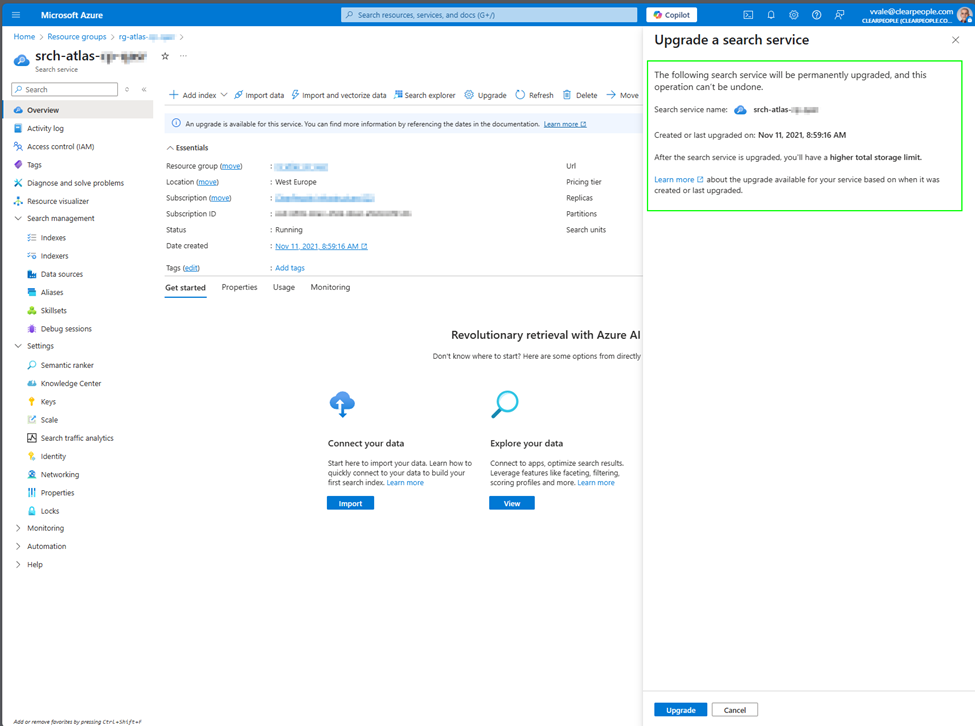Switch to the Usage tab
The width and height of the screenshot is (975, 726).
tap(284, 287)
